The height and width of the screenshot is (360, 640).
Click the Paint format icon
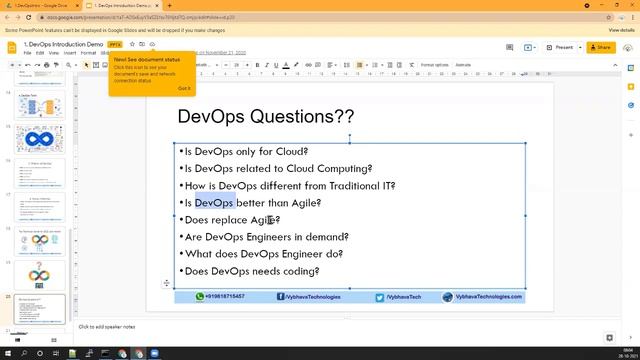(56, 65)
